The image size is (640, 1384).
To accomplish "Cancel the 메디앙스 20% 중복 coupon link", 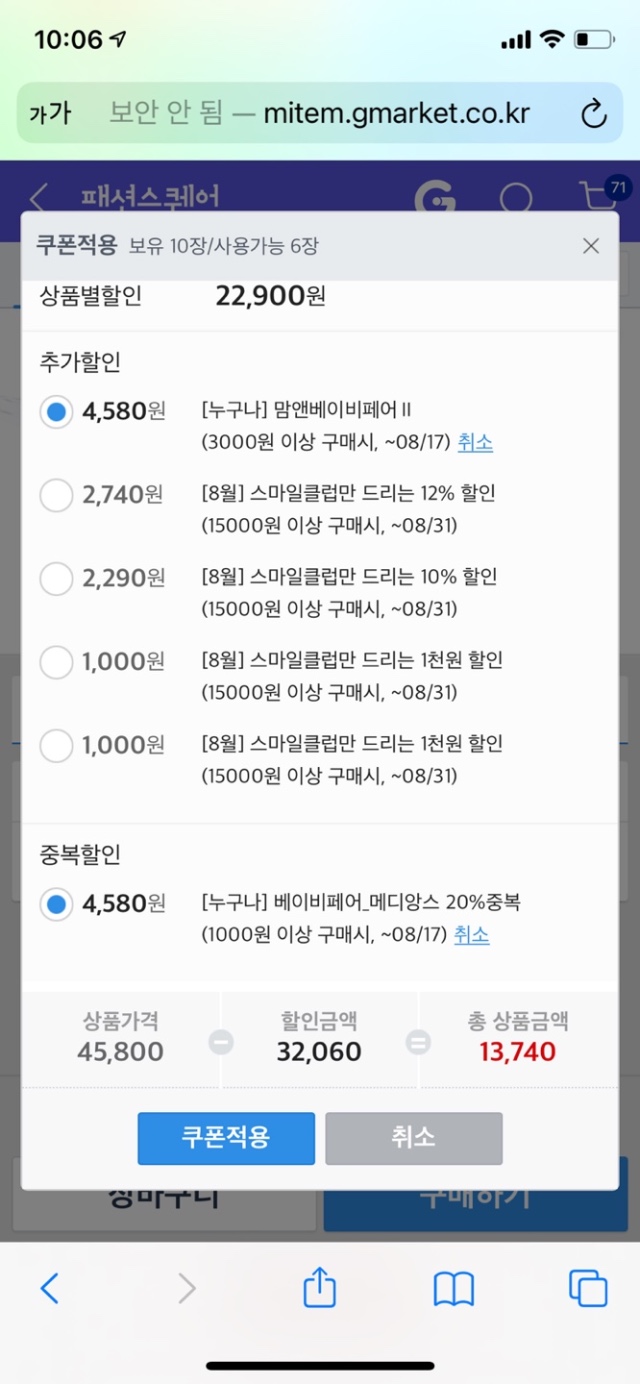I will click(471, 935).
